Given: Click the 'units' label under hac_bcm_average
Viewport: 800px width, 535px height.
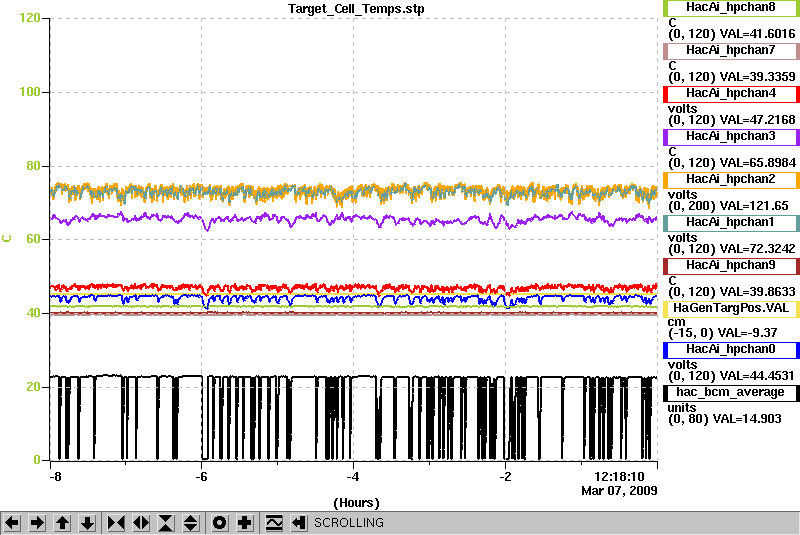Looking at the screenshot, I should [682, 408].
